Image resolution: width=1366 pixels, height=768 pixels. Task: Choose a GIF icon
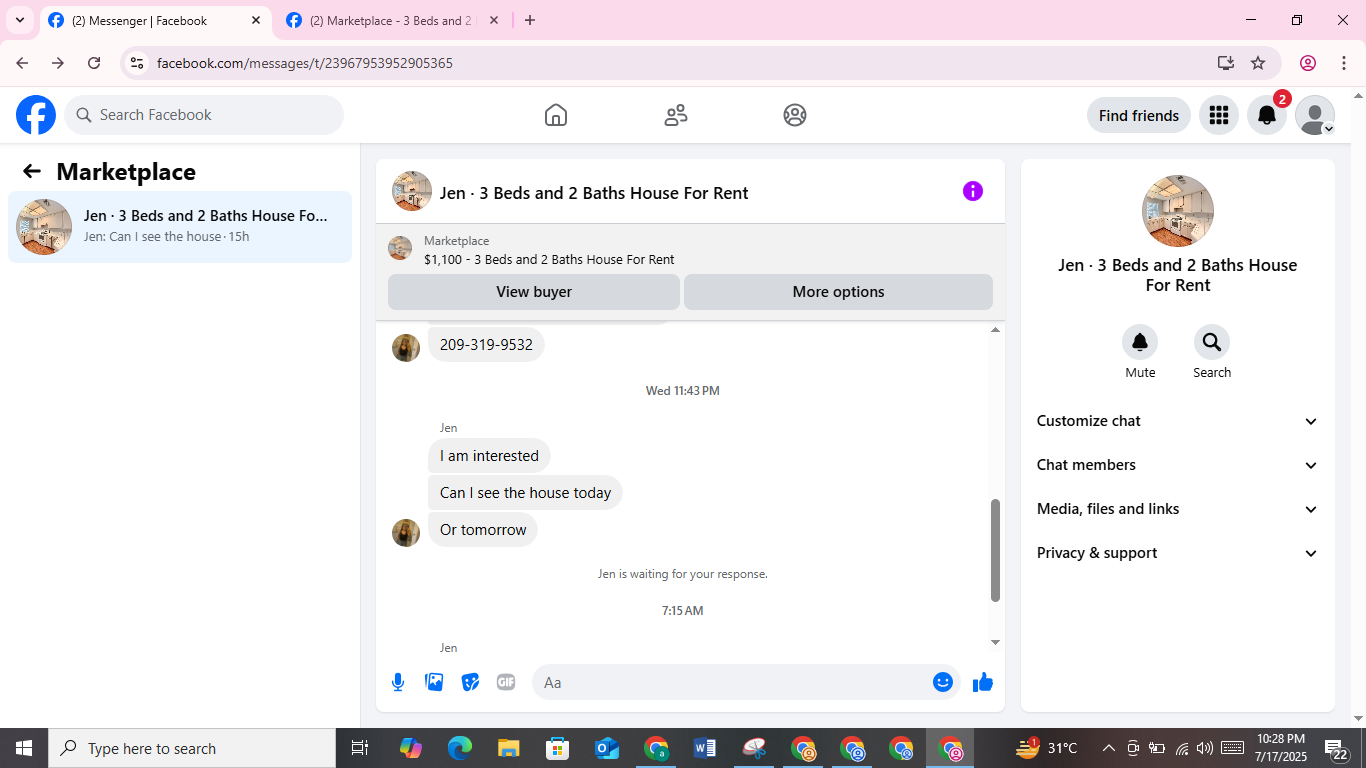[x=506, y=682]
